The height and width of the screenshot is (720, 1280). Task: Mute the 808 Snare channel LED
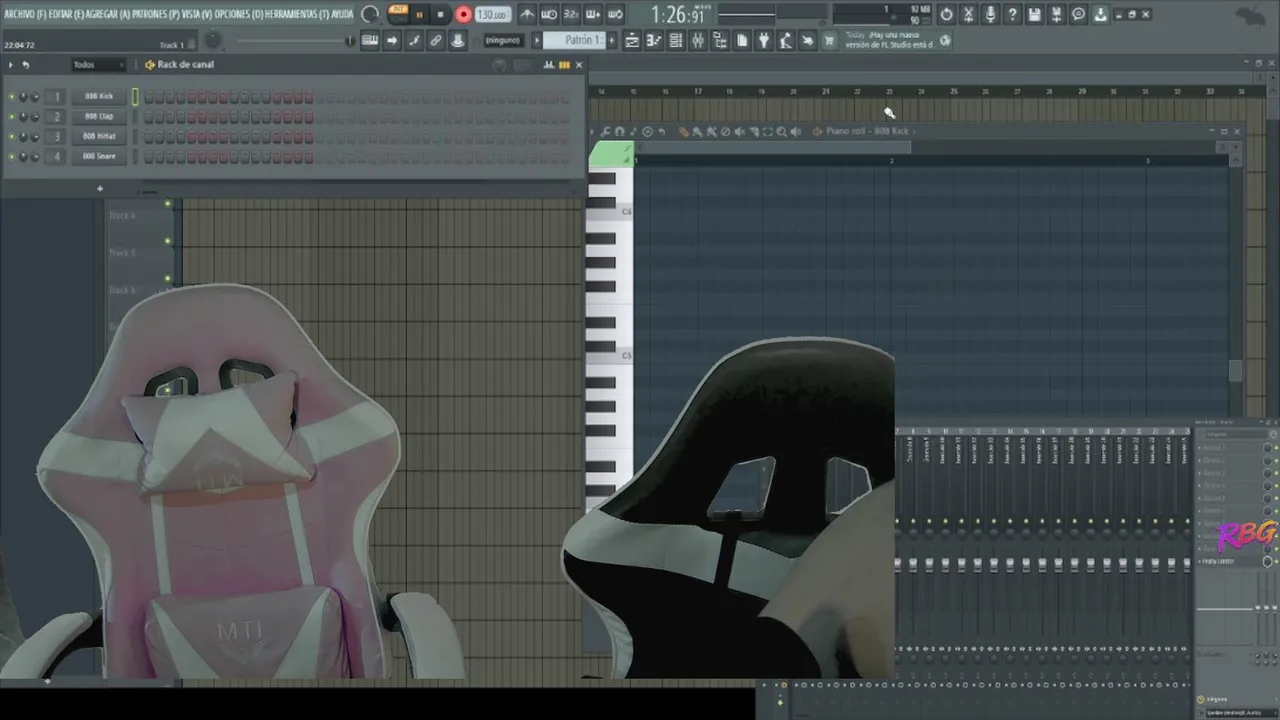[12, 157]
